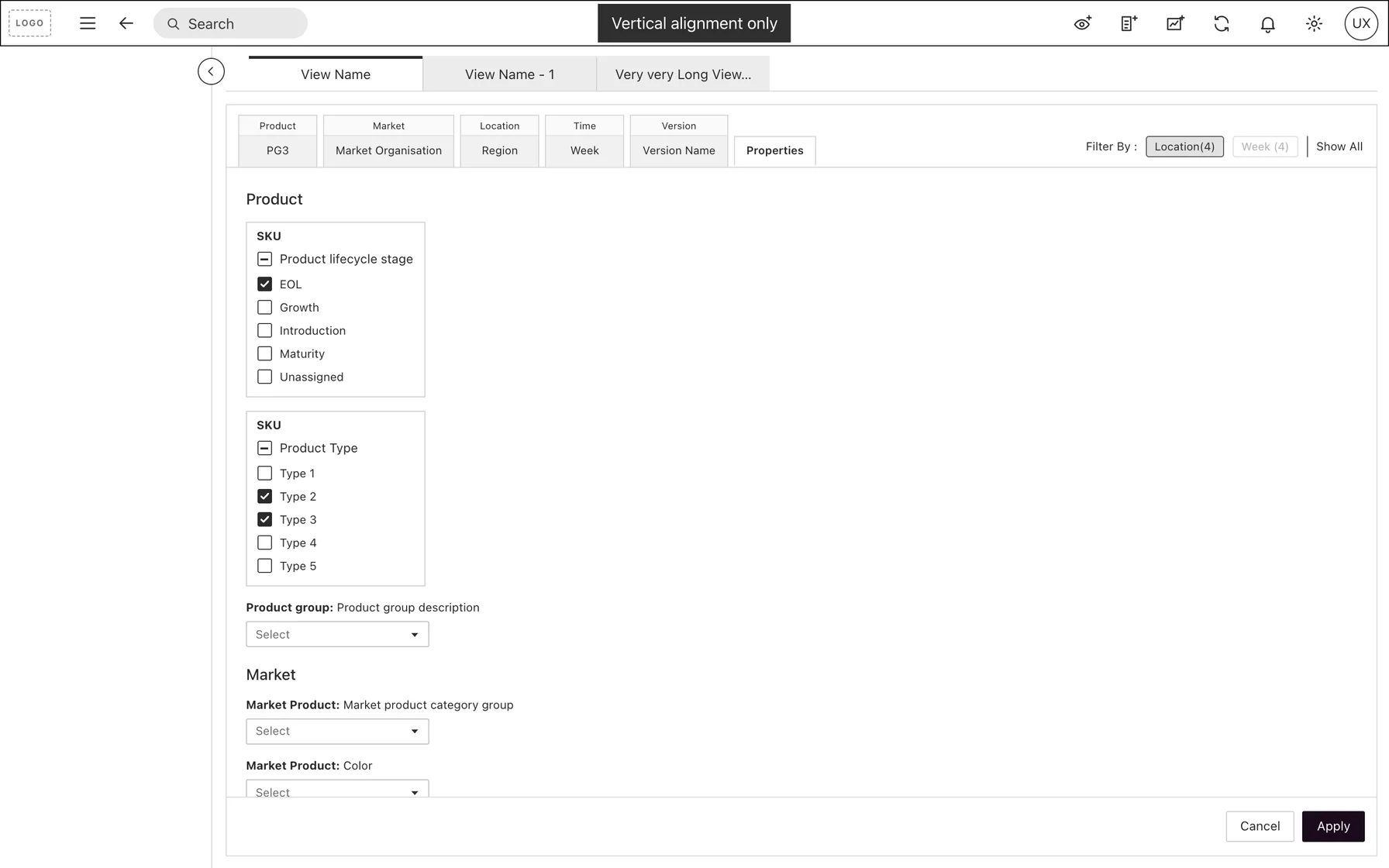Viewport: 1389px width, 868px height.
Task: Check the Growth checkbox
Action: 264,308
